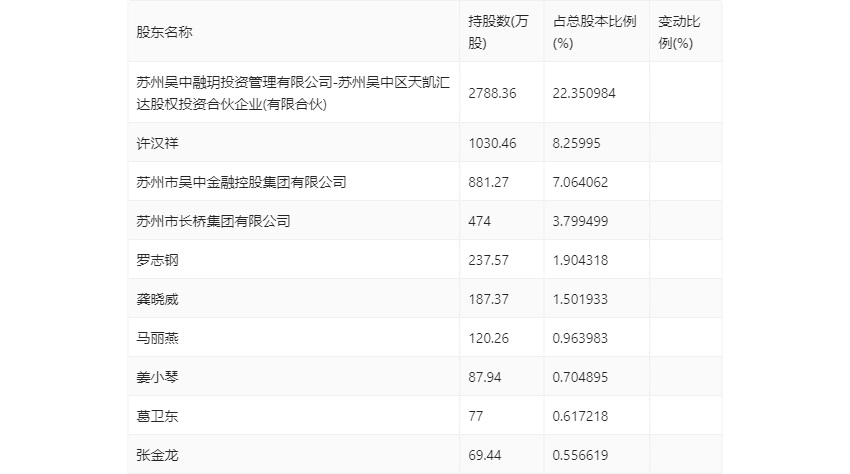Click the percentage 3.799499
850x474 pixels.
pos(580,221)
